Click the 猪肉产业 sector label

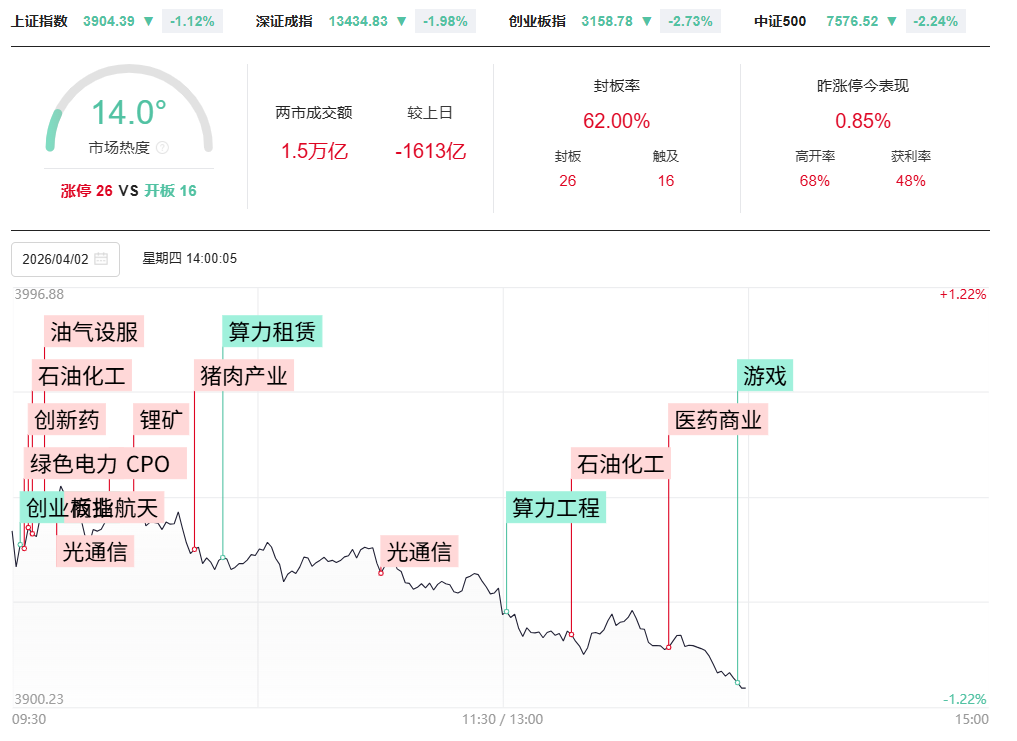(244, 376)
